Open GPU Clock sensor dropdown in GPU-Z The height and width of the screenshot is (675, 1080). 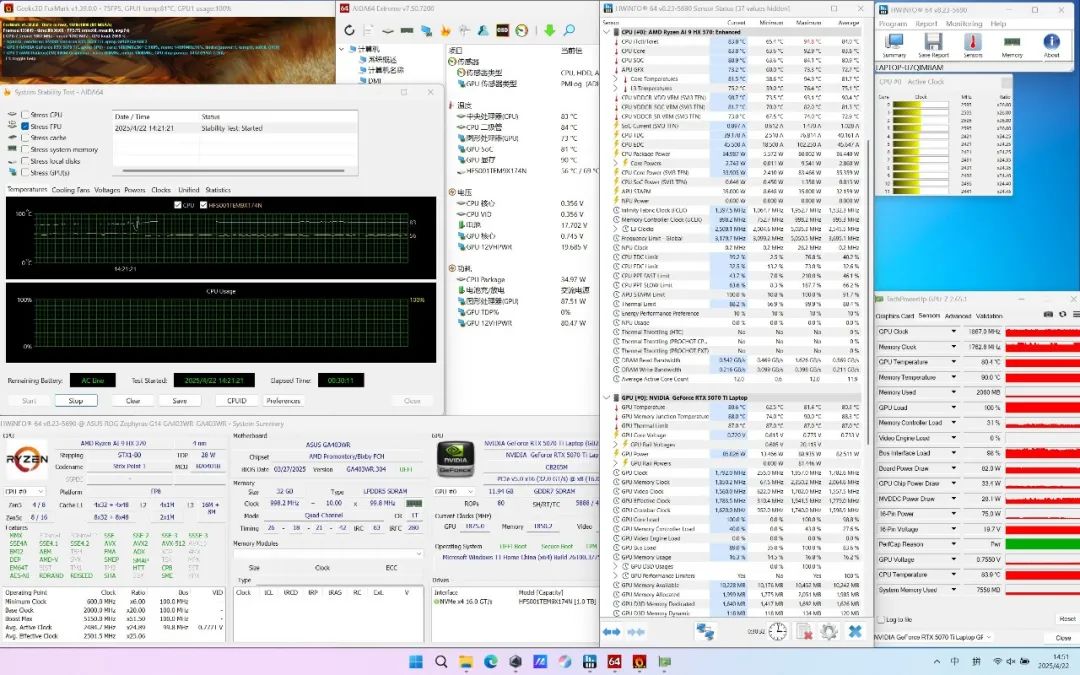tap(954, 331)
